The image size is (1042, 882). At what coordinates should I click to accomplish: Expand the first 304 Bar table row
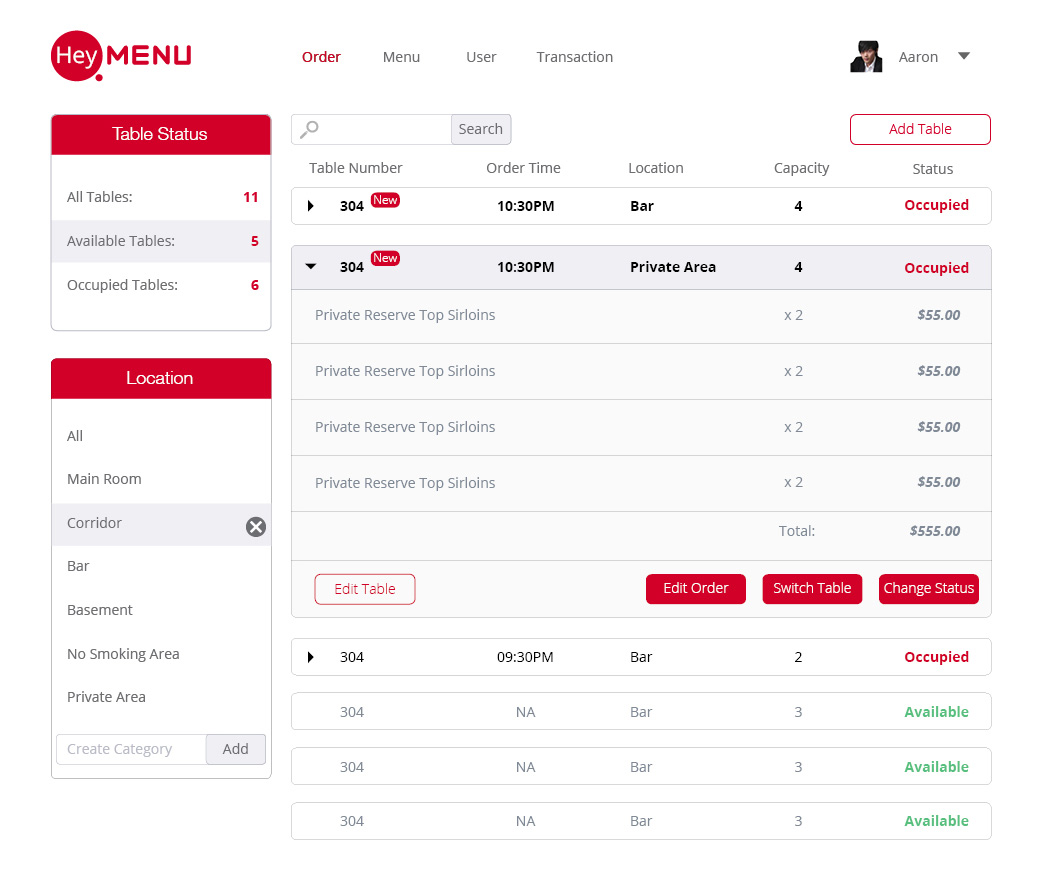[x=311, y=206]
